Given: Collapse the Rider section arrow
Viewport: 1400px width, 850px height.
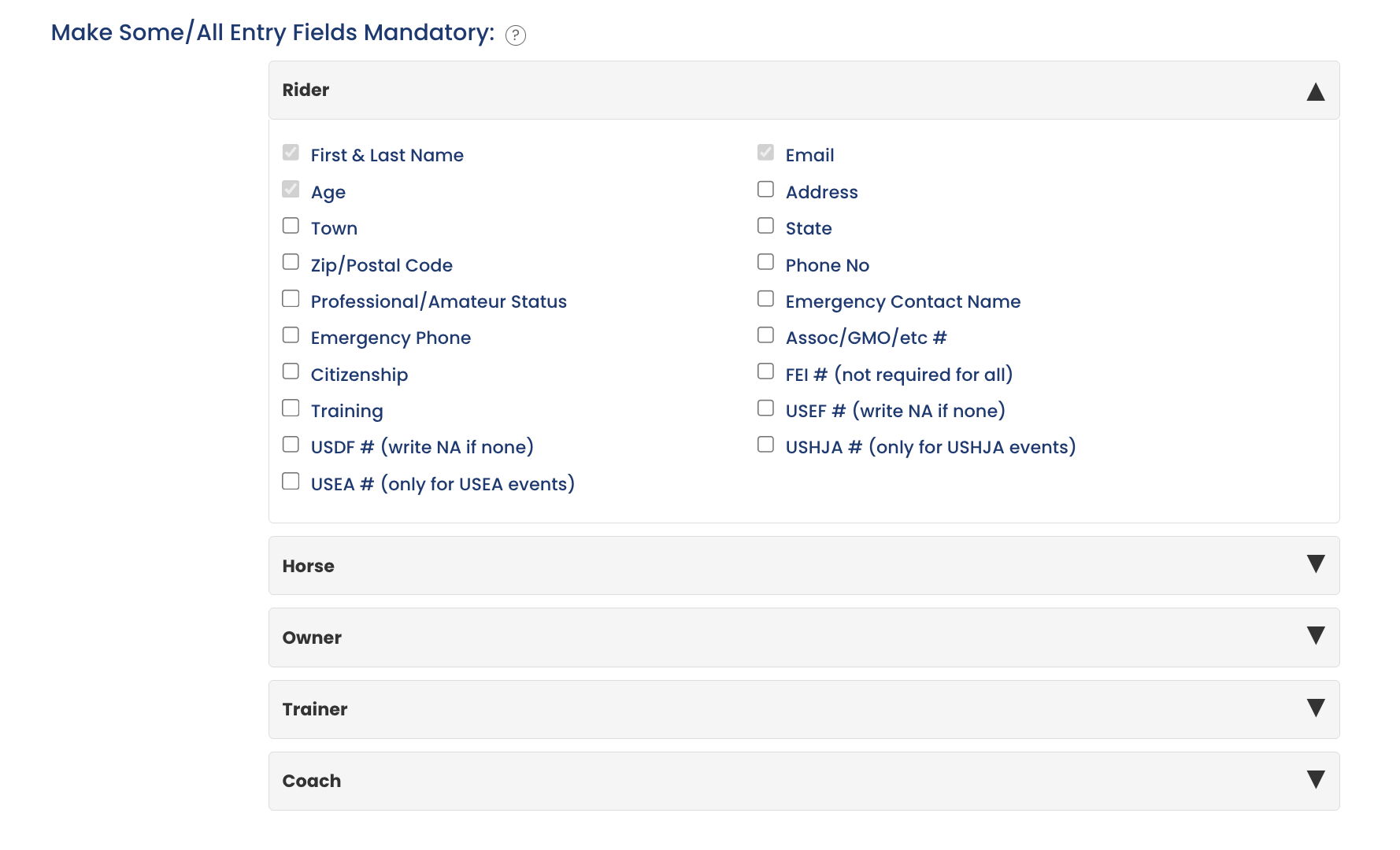Looking at the screenshot, I should coord(1315,91).
